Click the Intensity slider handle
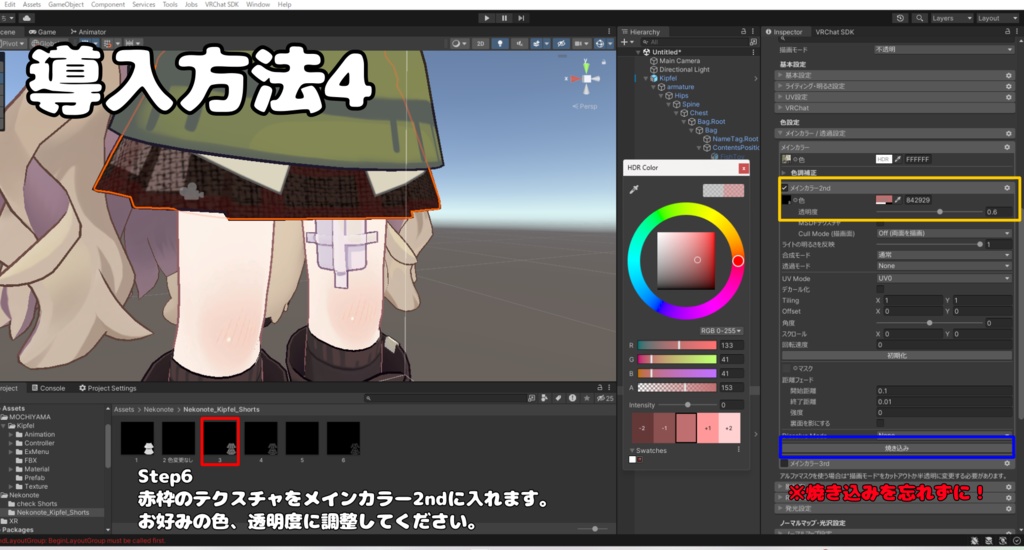Screen dimensions: 1024x550 (688, 405)
